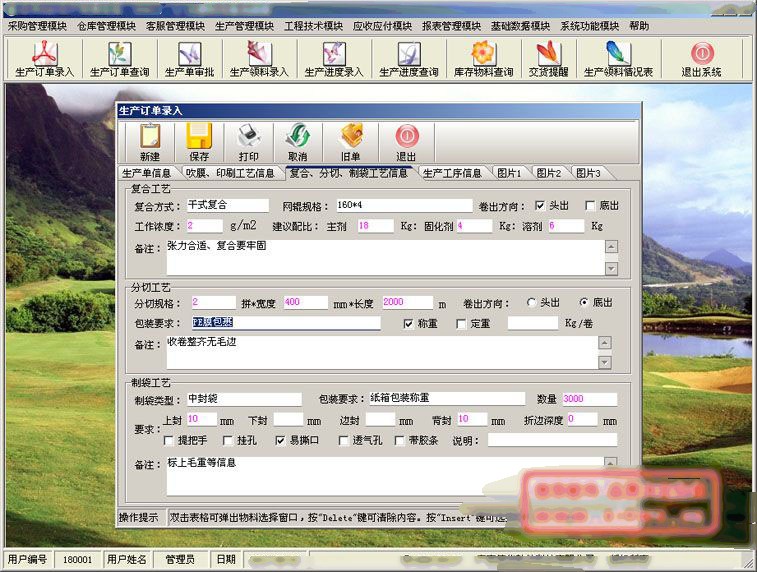Open 生产单审批 toolbar icon
The image size is (757, 572).
[x=189, y=59]
